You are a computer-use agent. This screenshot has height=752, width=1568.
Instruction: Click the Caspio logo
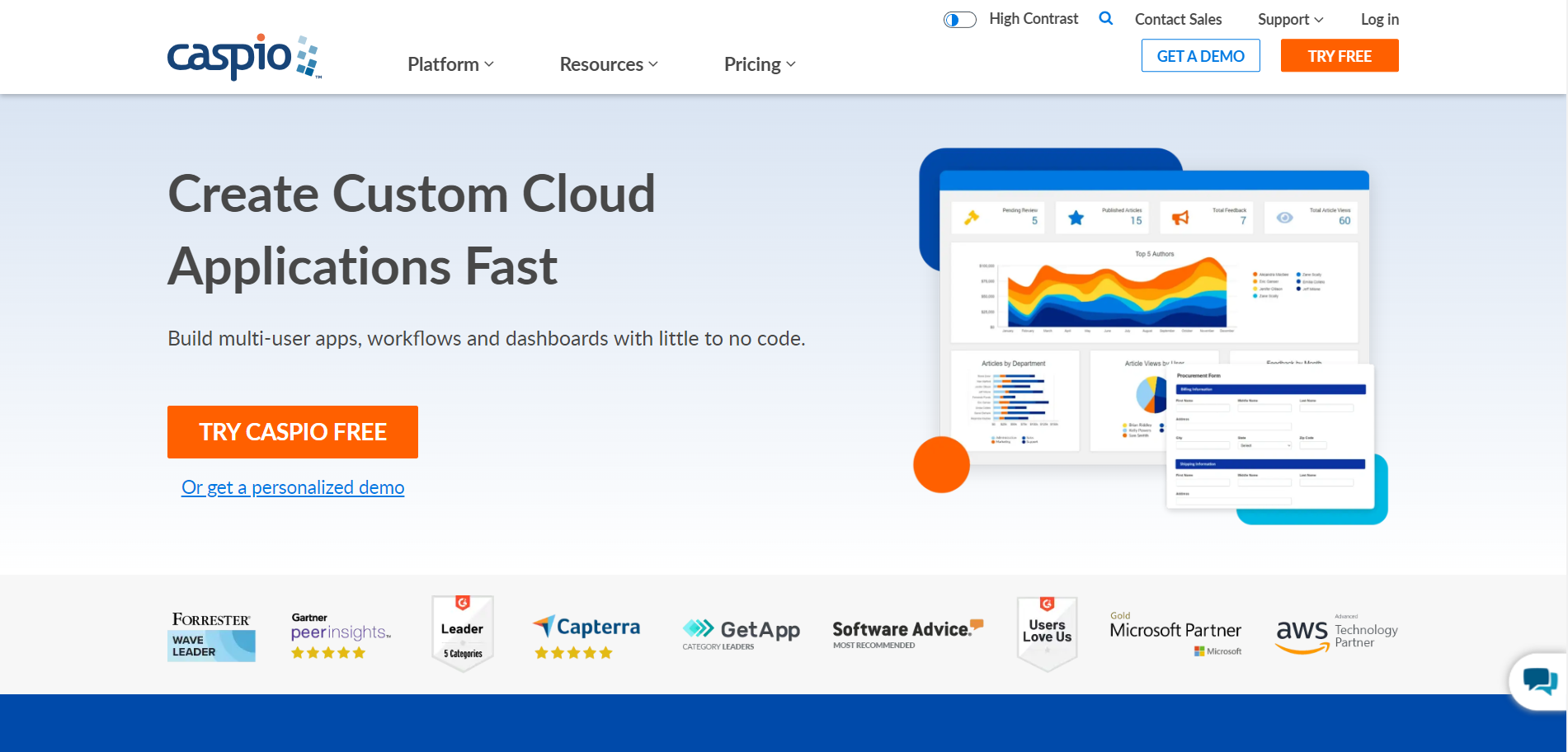click(244, 57)
